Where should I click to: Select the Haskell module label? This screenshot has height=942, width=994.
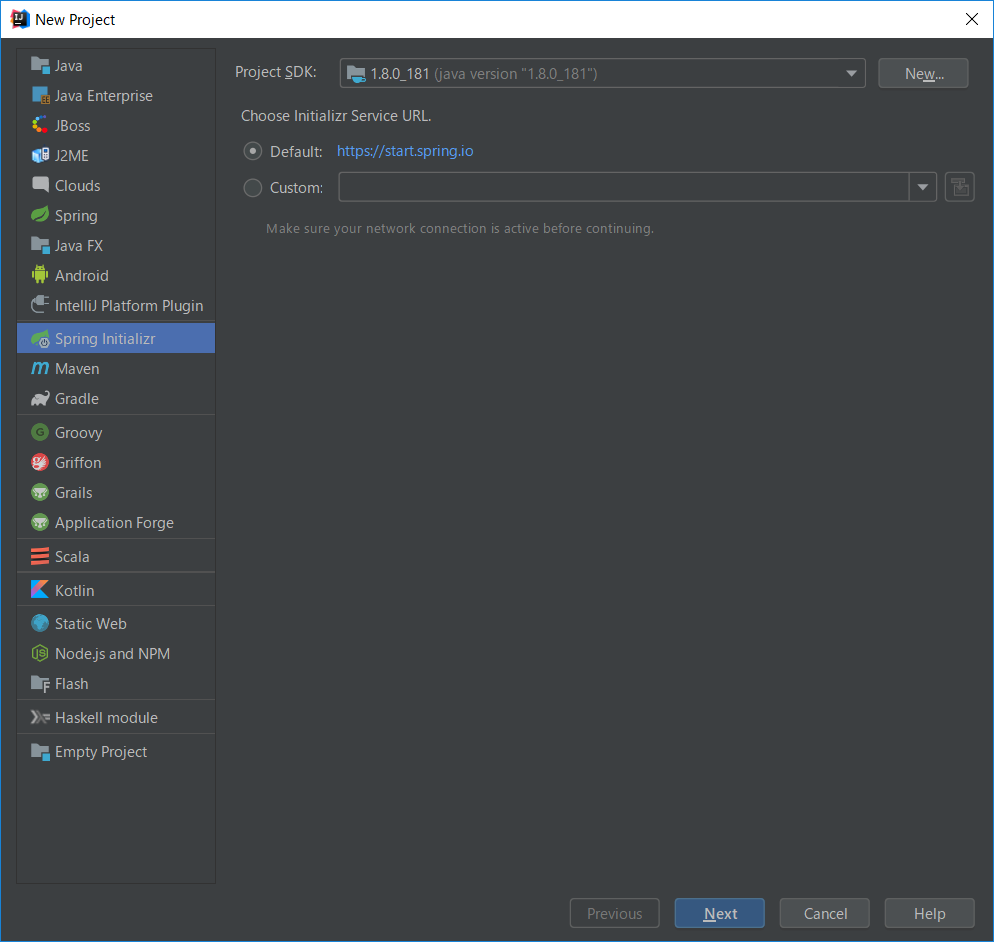106,718
